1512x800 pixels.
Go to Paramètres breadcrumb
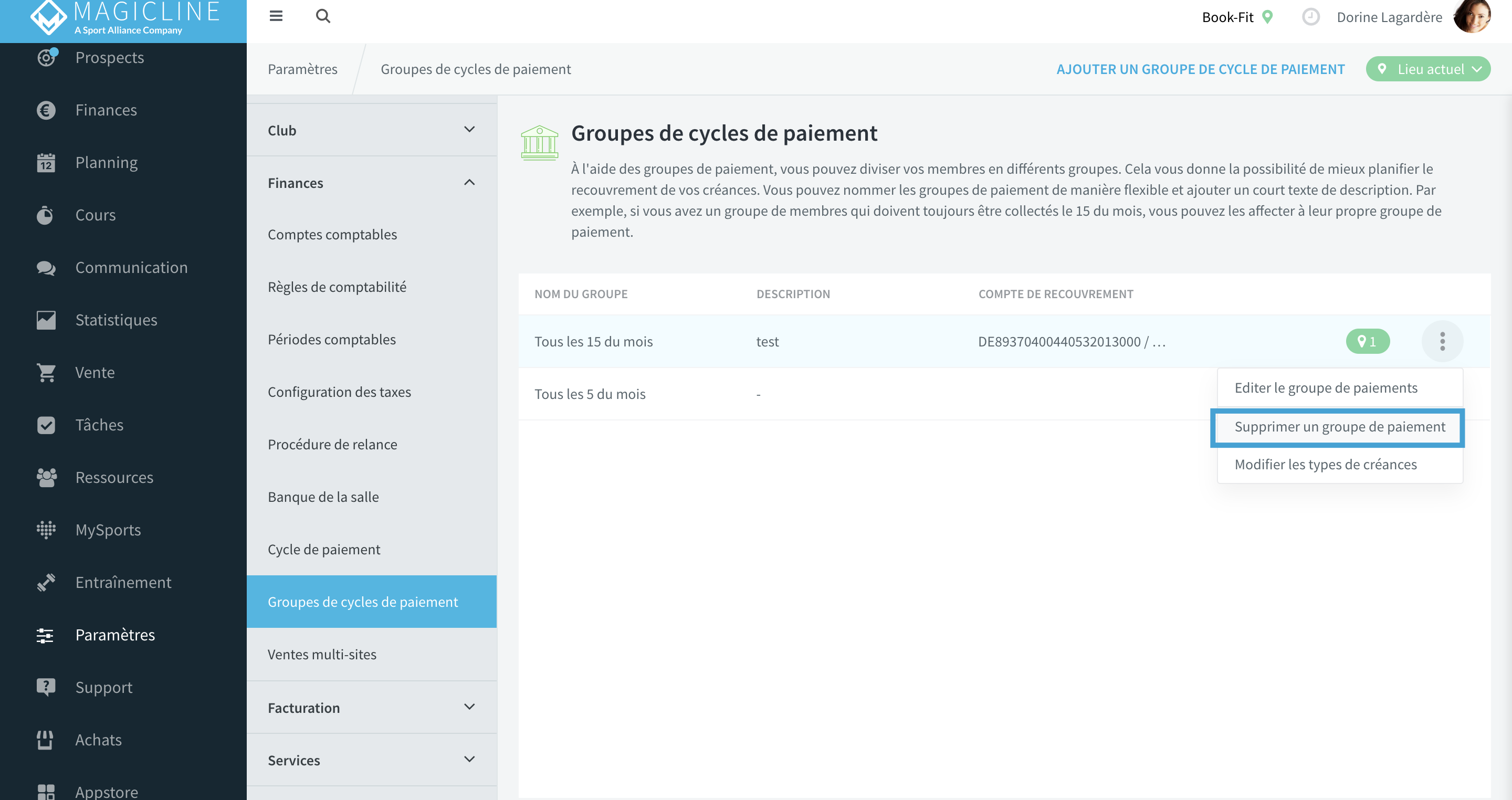coord(302,69)
